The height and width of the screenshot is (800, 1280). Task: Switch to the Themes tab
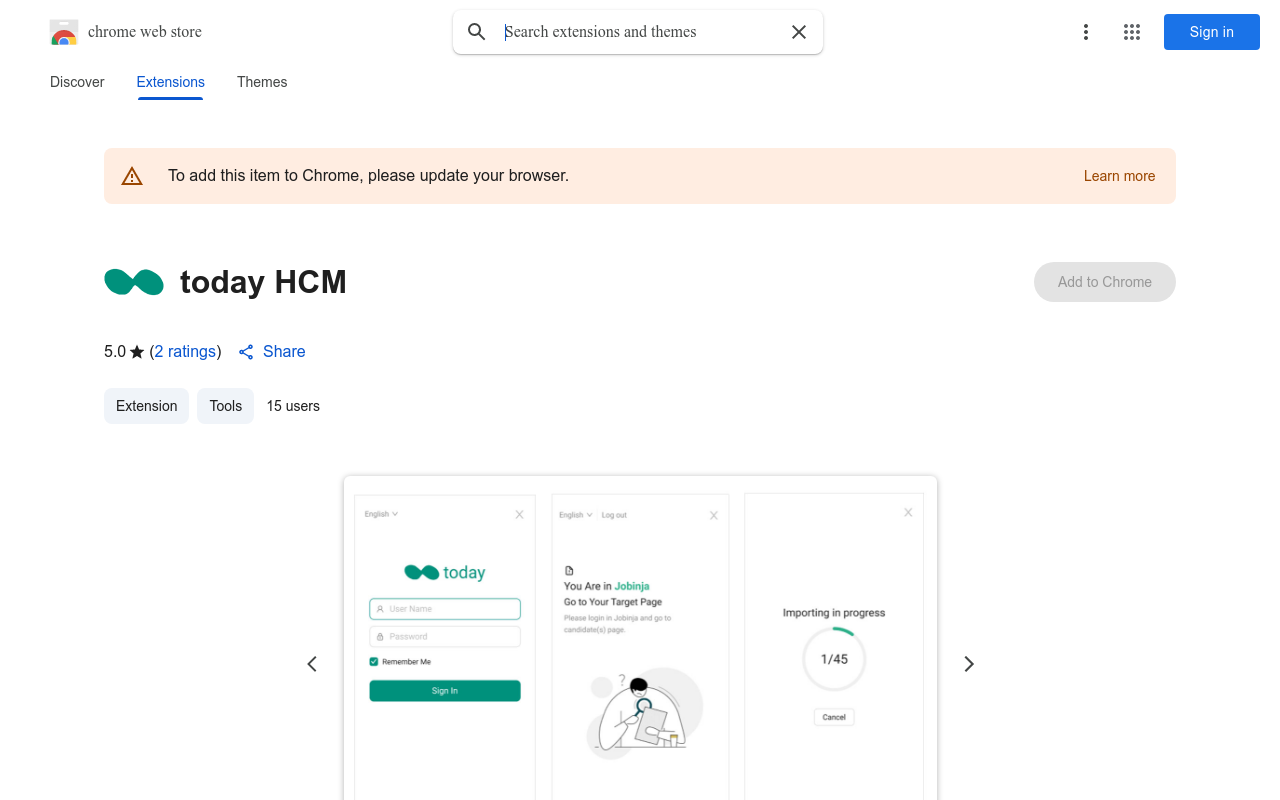click(x=262, y=82)
